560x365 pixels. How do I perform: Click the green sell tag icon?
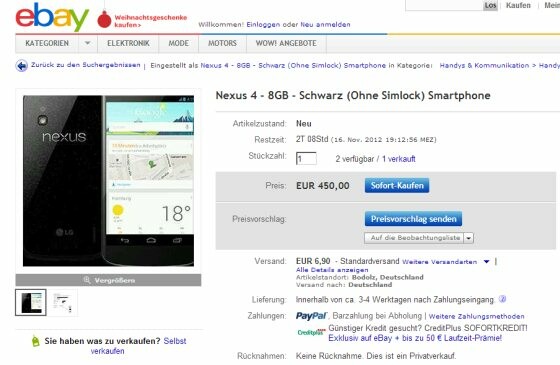[35, 341]
